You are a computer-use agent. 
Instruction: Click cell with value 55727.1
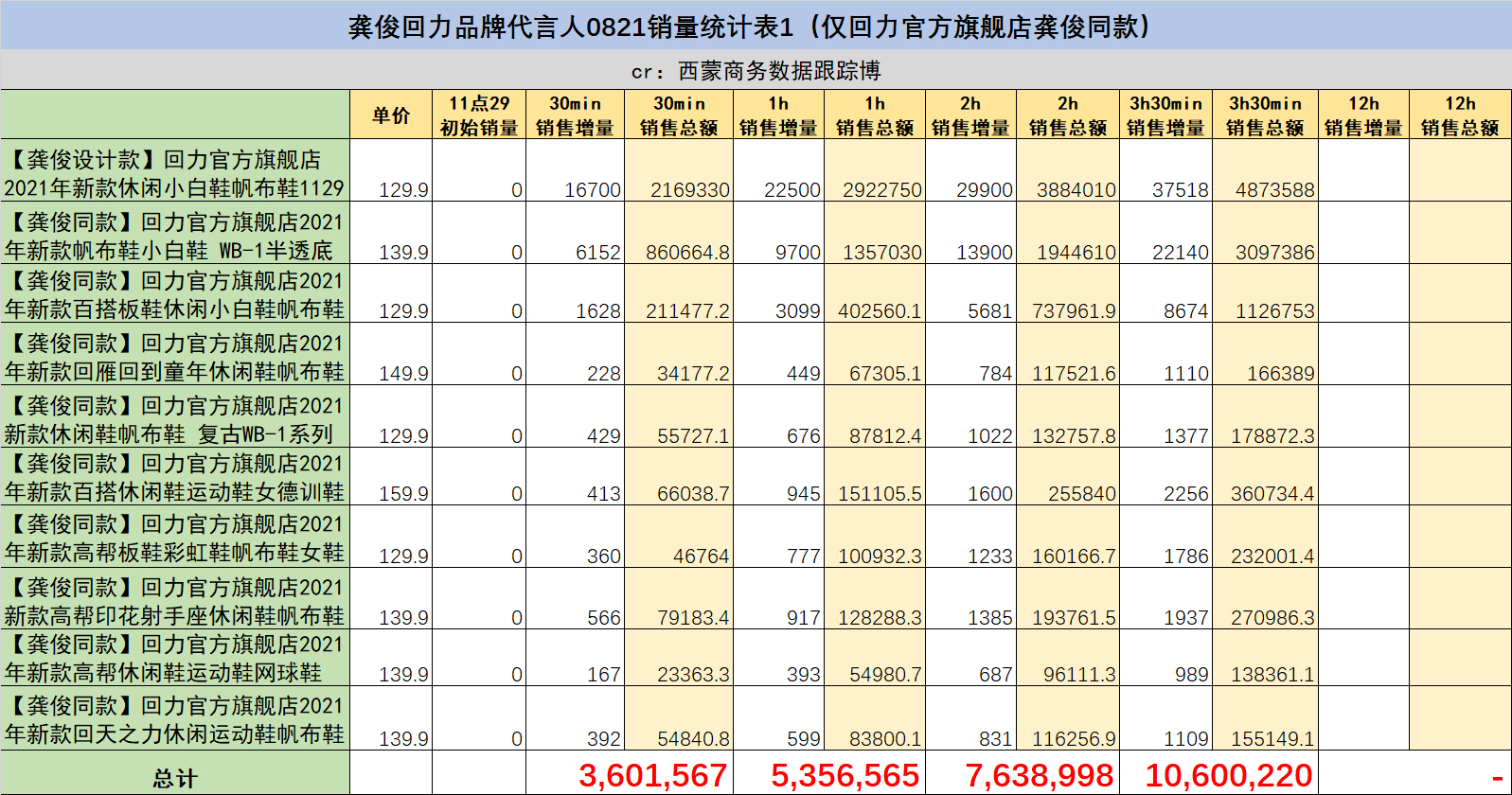tap(679, 417)
